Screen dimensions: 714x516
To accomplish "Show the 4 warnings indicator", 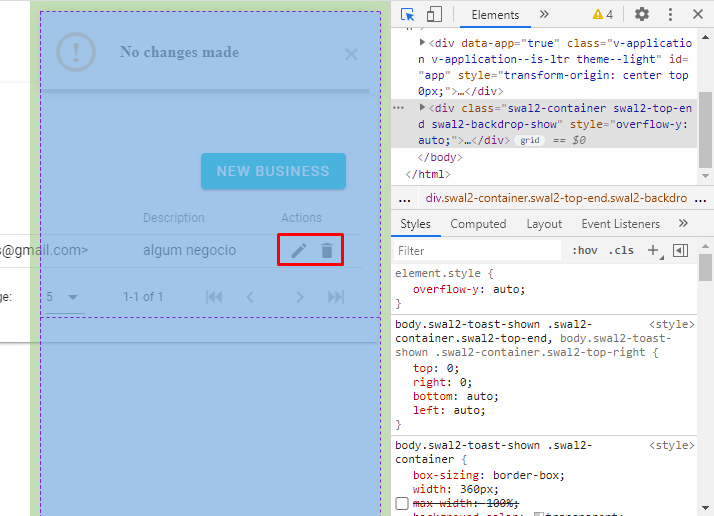I will (x=602, y=15).
